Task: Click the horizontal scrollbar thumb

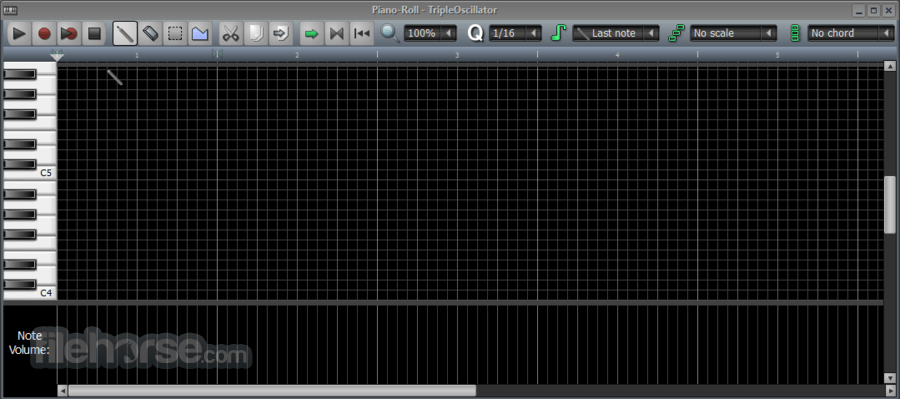Action: pos(272,390)
